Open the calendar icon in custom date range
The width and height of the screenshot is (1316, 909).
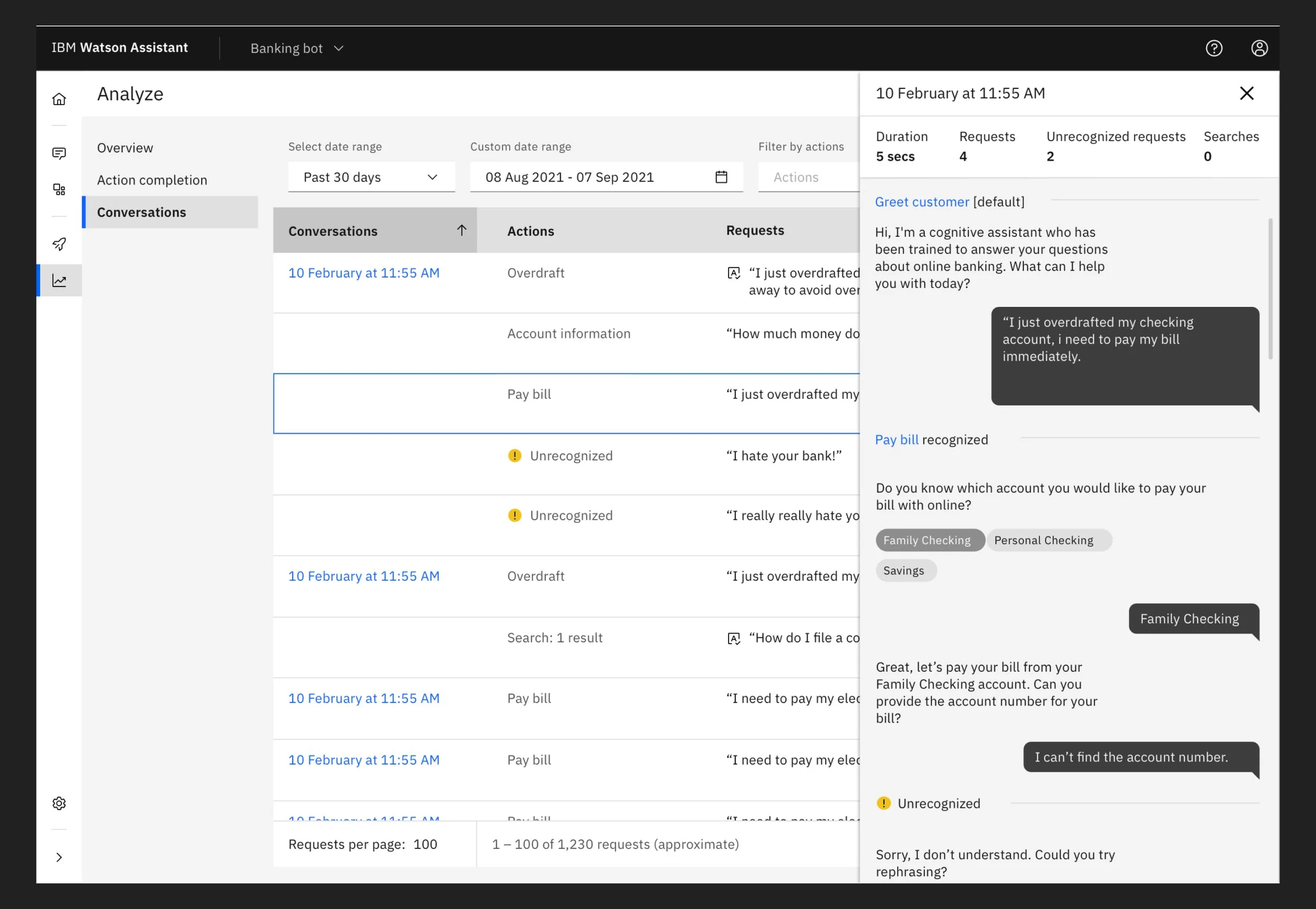[721, 177]
